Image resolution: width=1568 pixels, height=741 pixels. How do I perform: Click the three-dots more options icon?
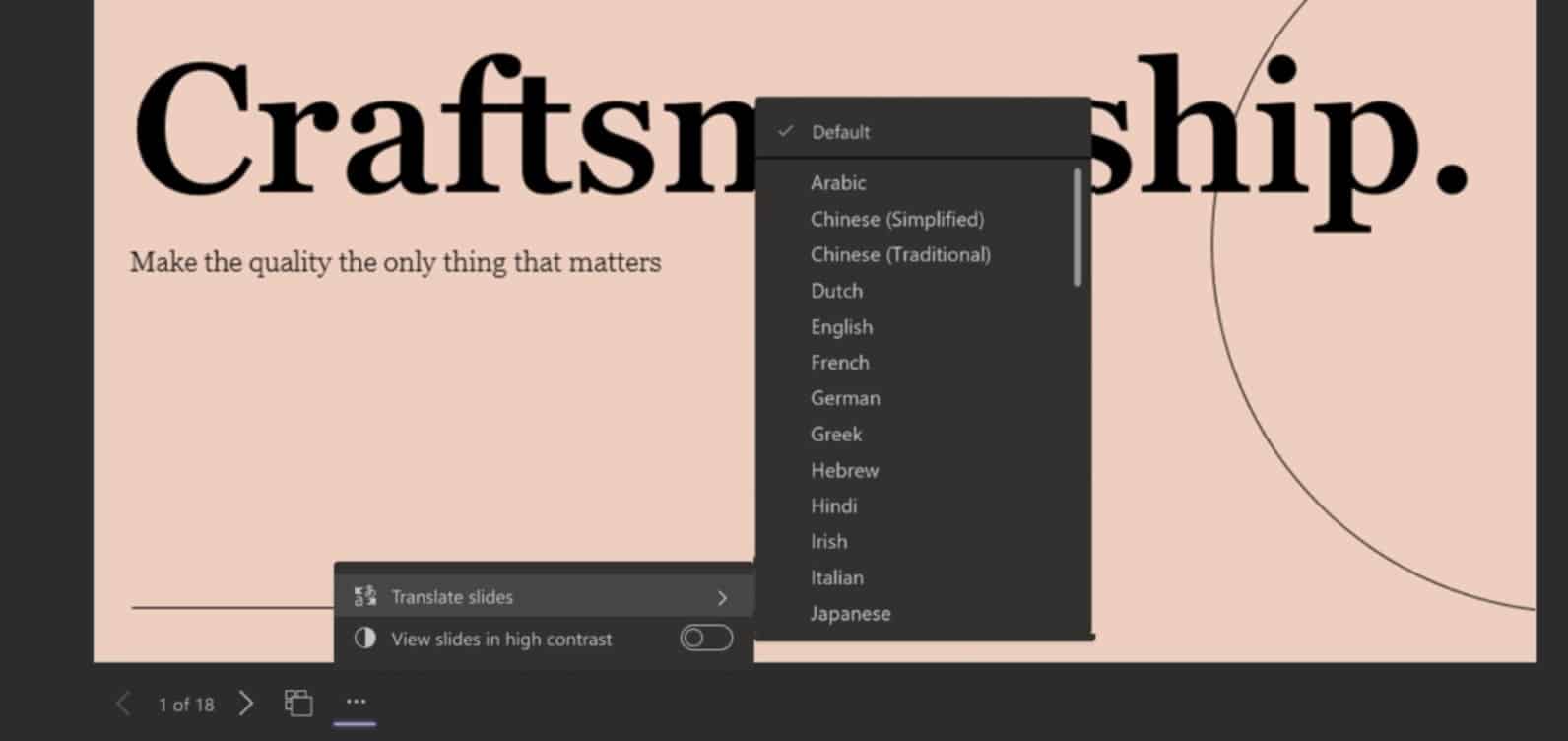tap(356, 702)
